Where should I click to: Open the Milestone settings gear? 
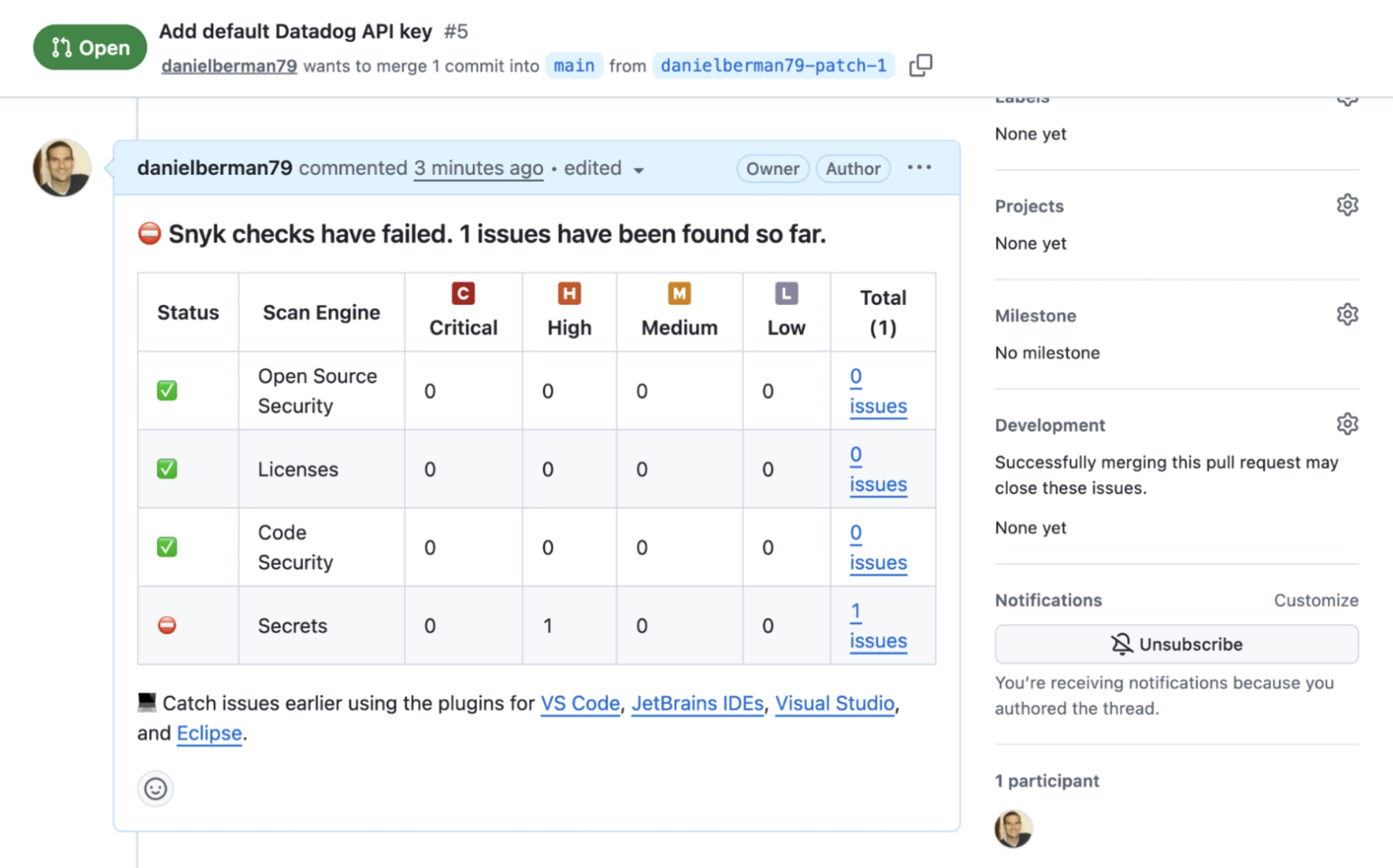(1347, 315)
